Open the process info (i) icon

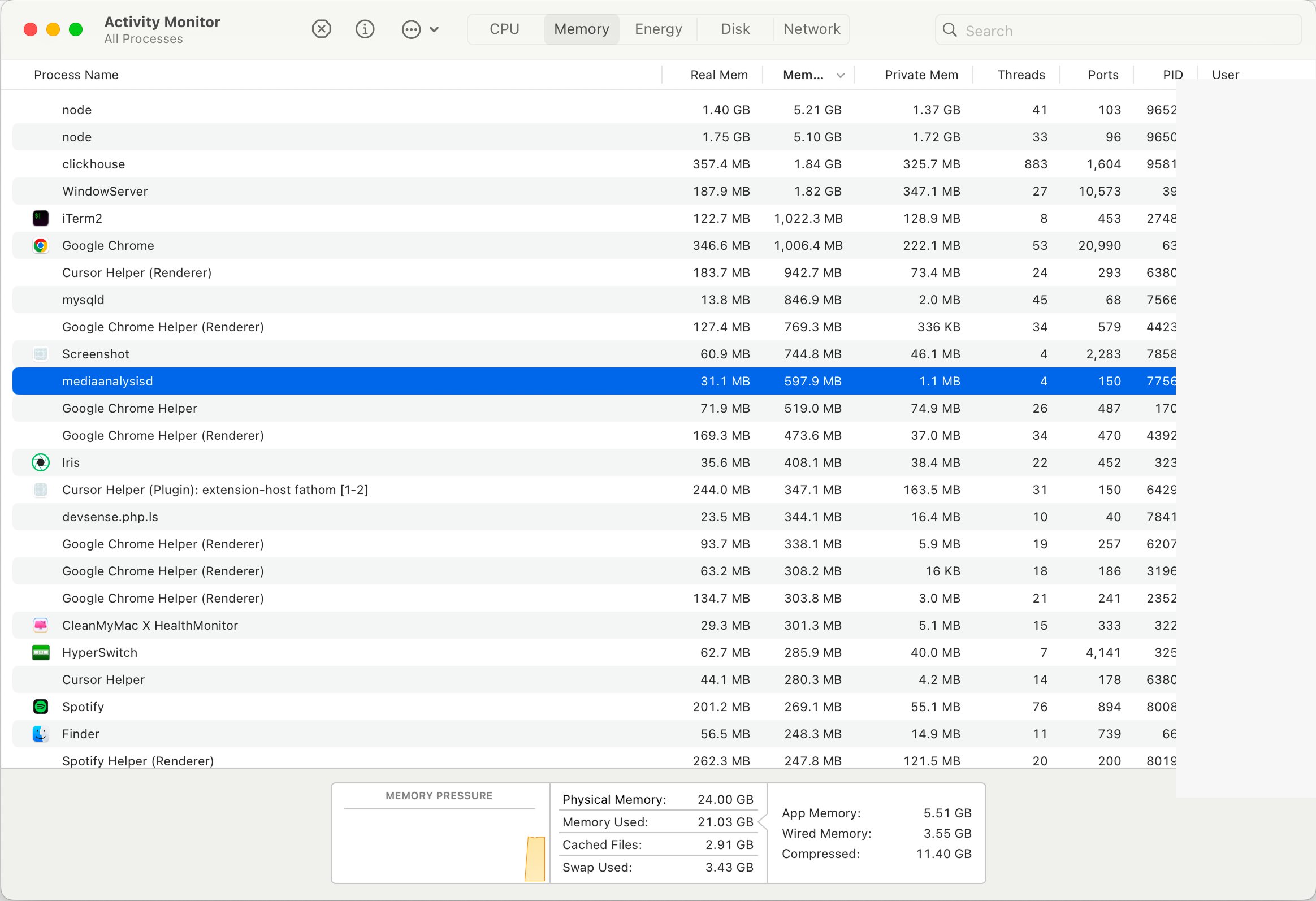point(365,29)
